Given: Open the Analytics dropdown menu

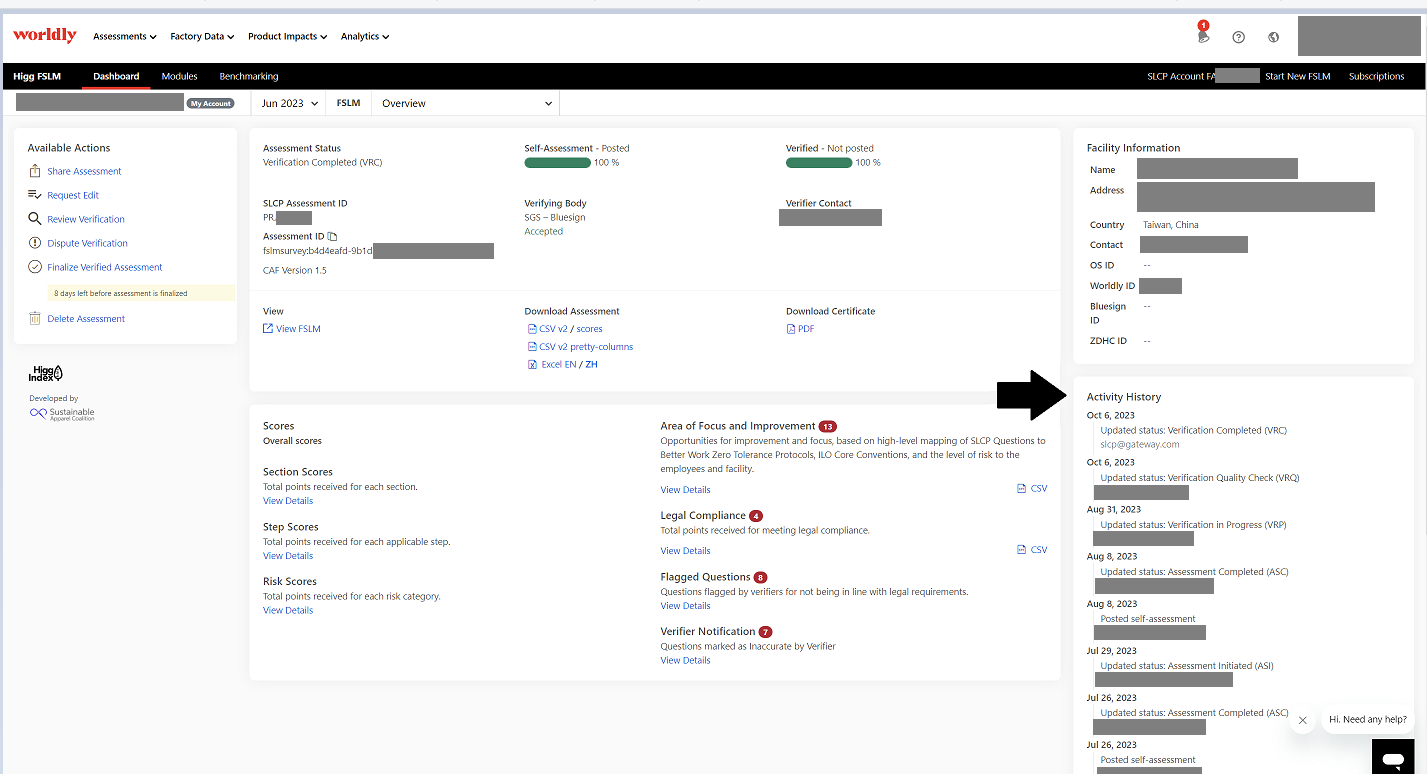Looking at the screenshot, I should (x=365, y=36).
